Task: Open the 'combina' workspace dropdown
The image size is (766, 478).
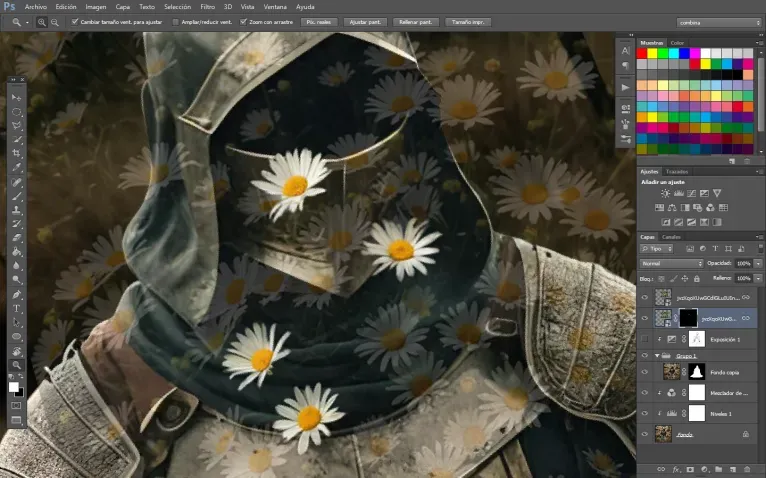Action: [x=719, y=22]
